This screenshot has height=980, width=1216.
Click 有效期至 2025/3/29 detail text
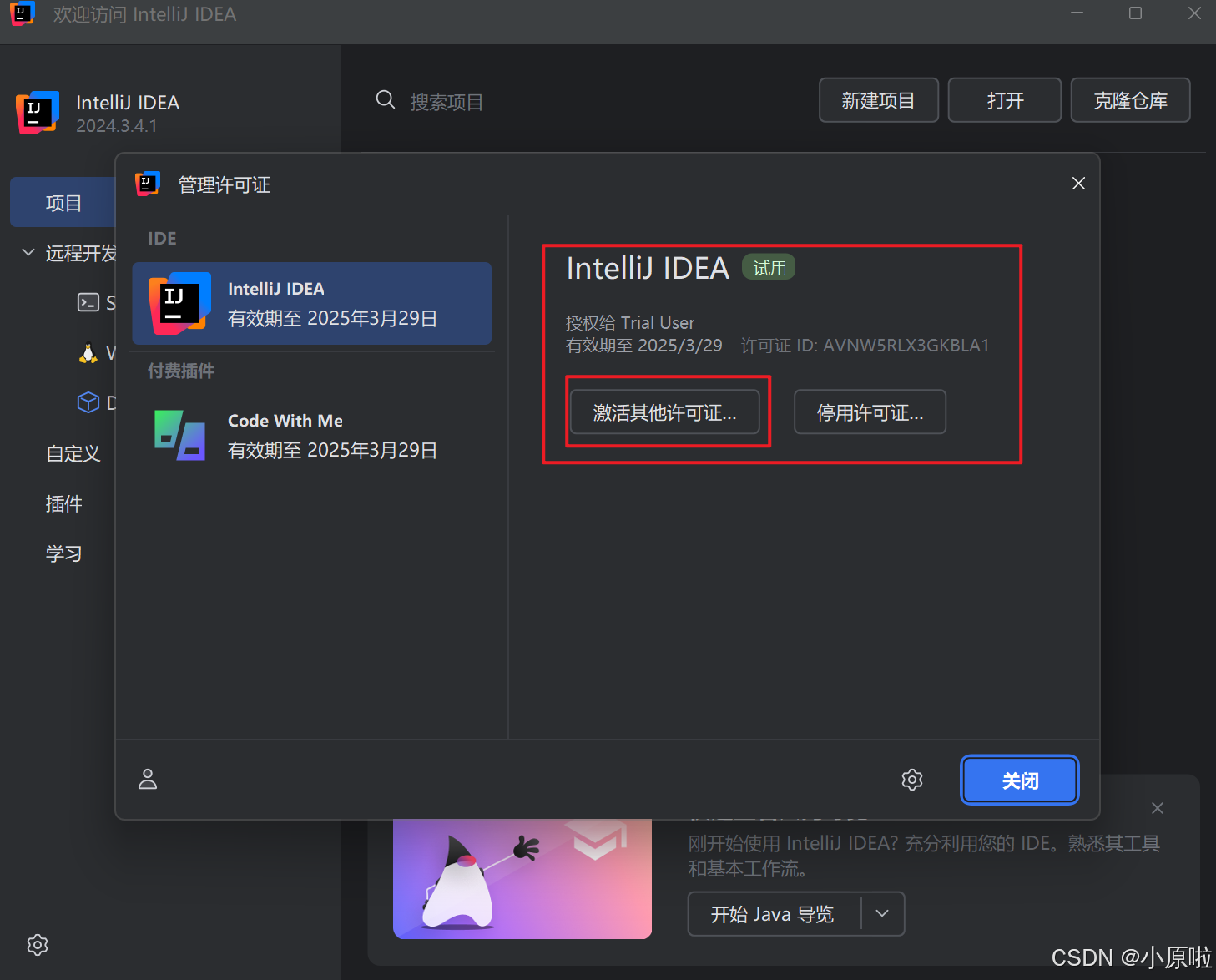644,346
